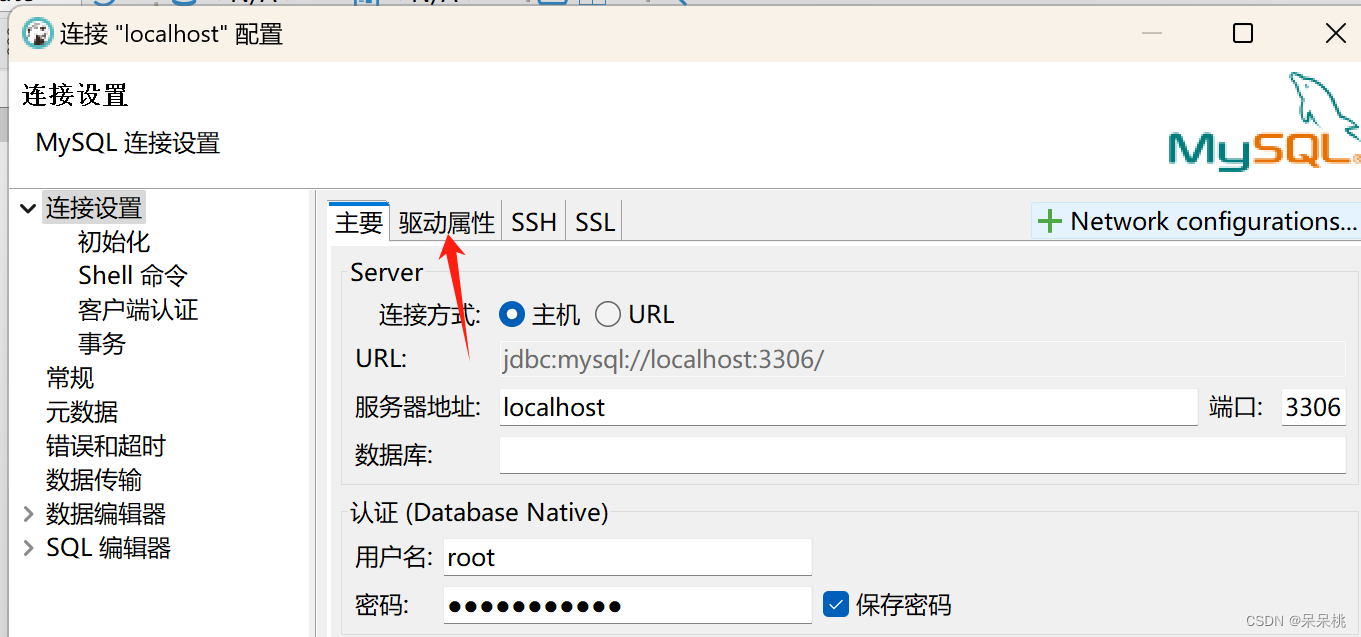Select 初始化 in the settings tree

click(114, 242)
